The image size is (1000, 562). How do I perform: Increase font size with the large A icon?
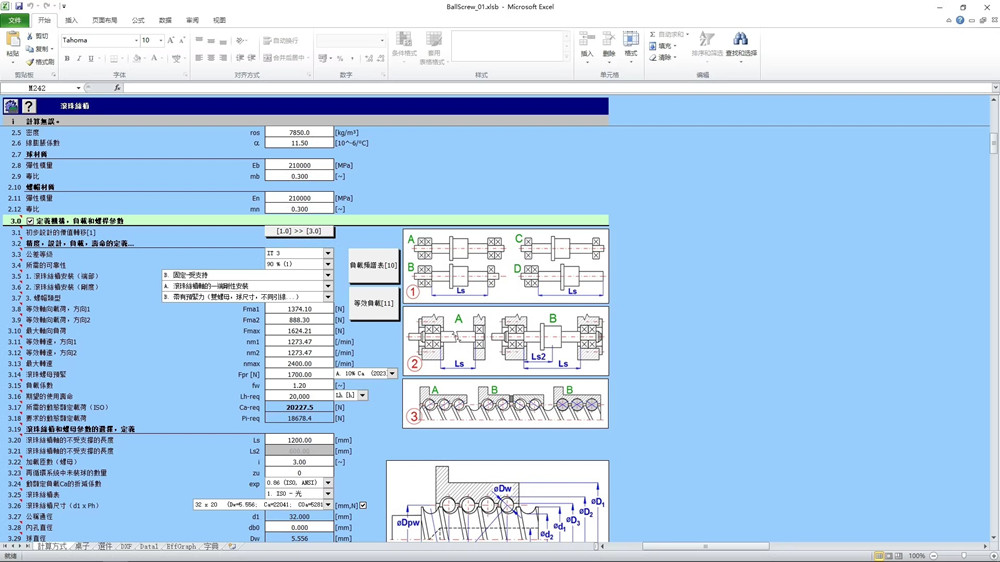click(x=170, y=40)
